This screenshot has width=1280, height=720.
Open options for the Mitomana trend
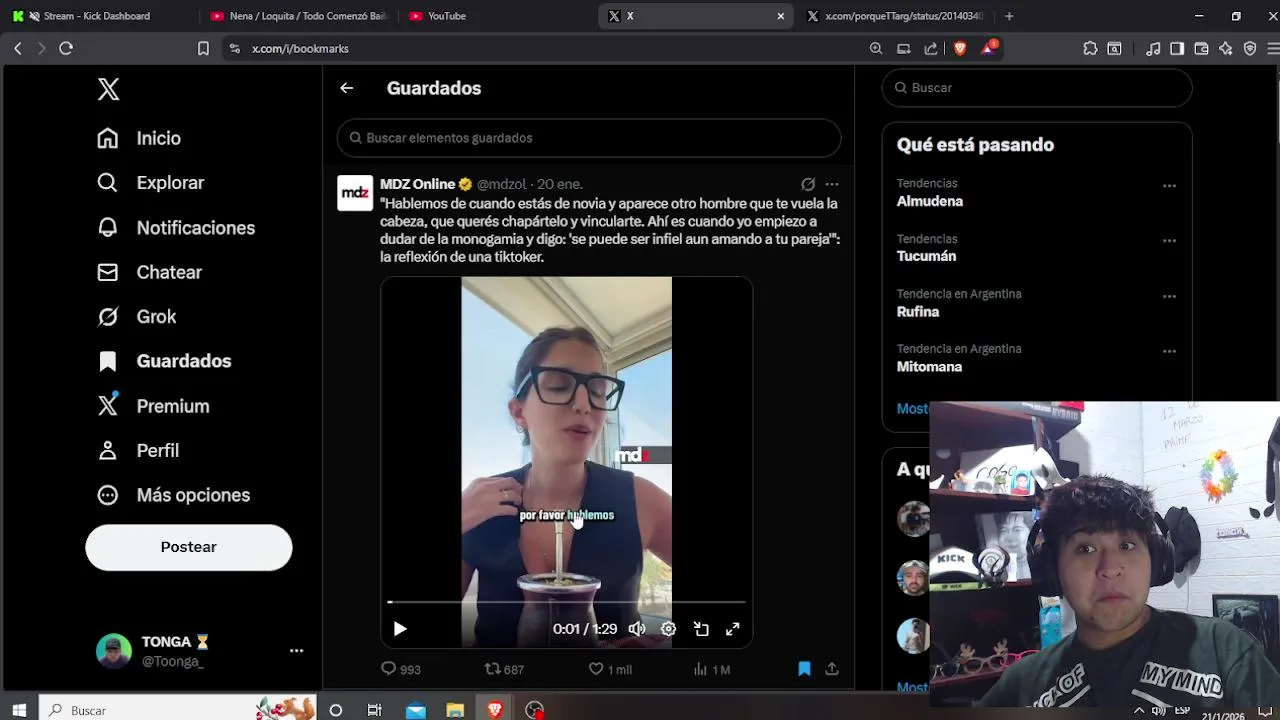pos(1169,352)
